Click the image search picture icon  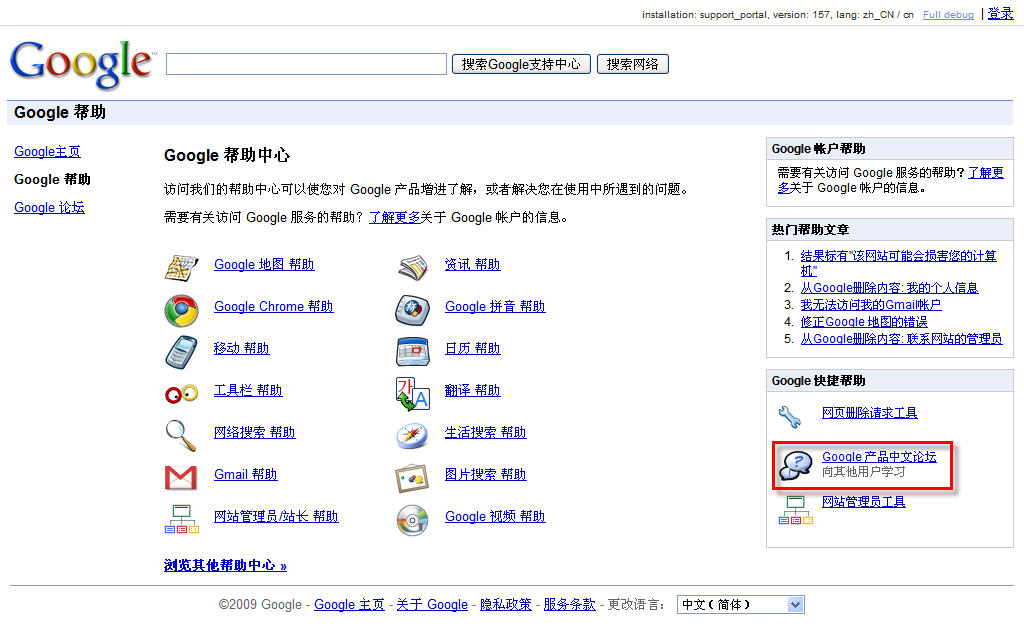click(x=412, y=478)
